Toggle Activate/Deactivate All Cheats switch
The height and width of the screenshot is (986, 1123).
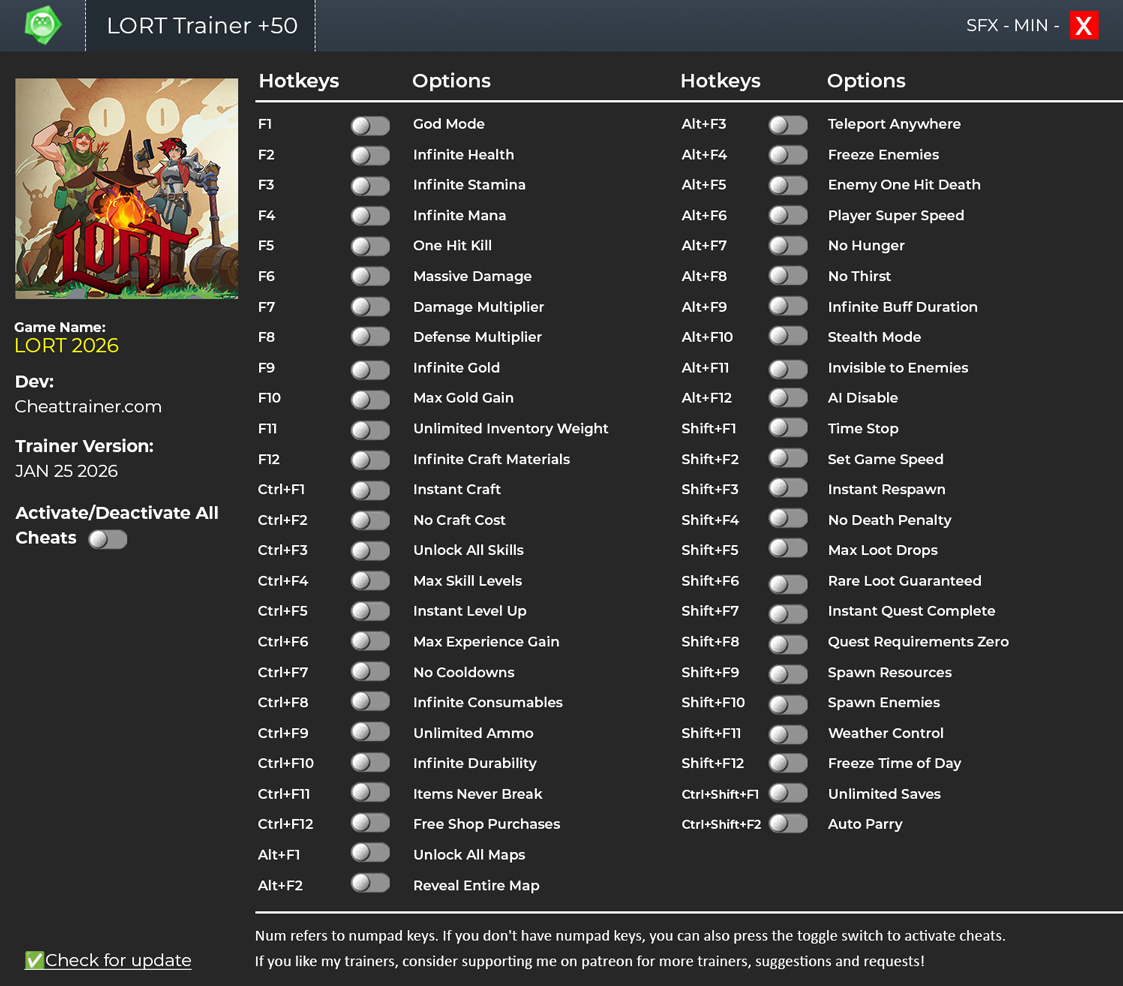point(108,539)
